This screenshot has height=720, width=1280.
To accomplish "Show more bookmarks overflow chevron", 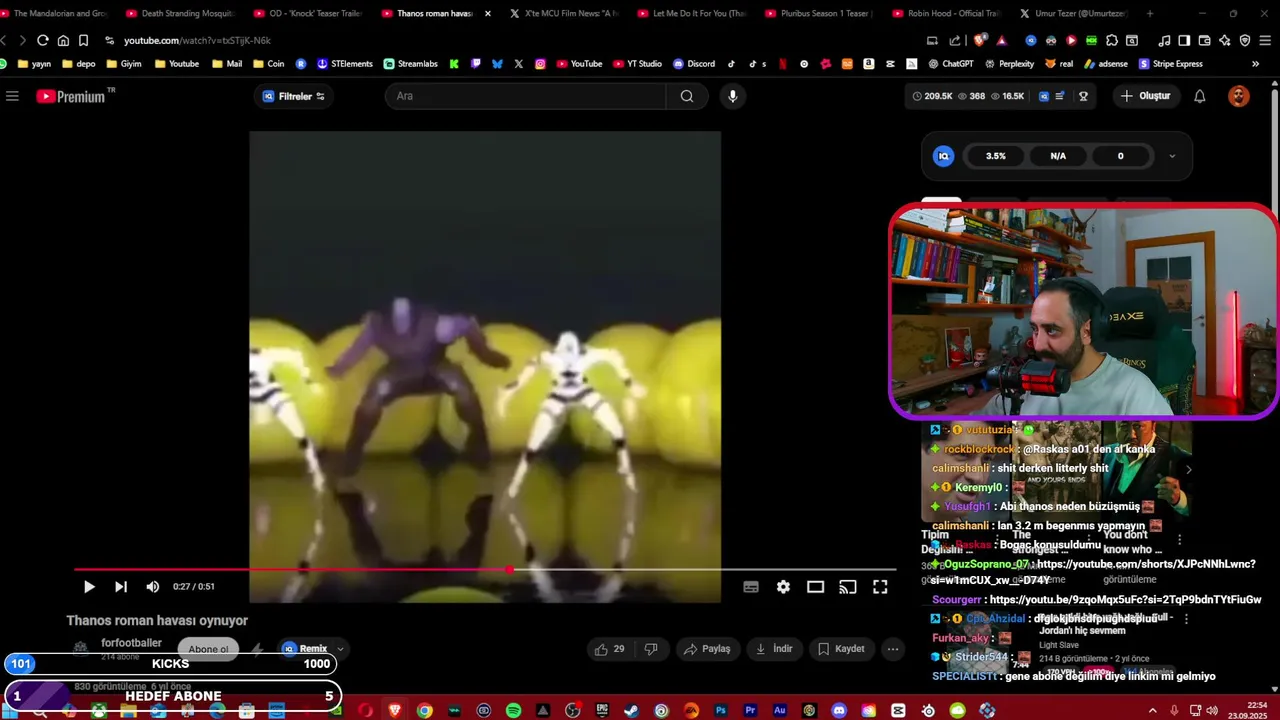I will pyautogui.click(x=1256, y=64).
